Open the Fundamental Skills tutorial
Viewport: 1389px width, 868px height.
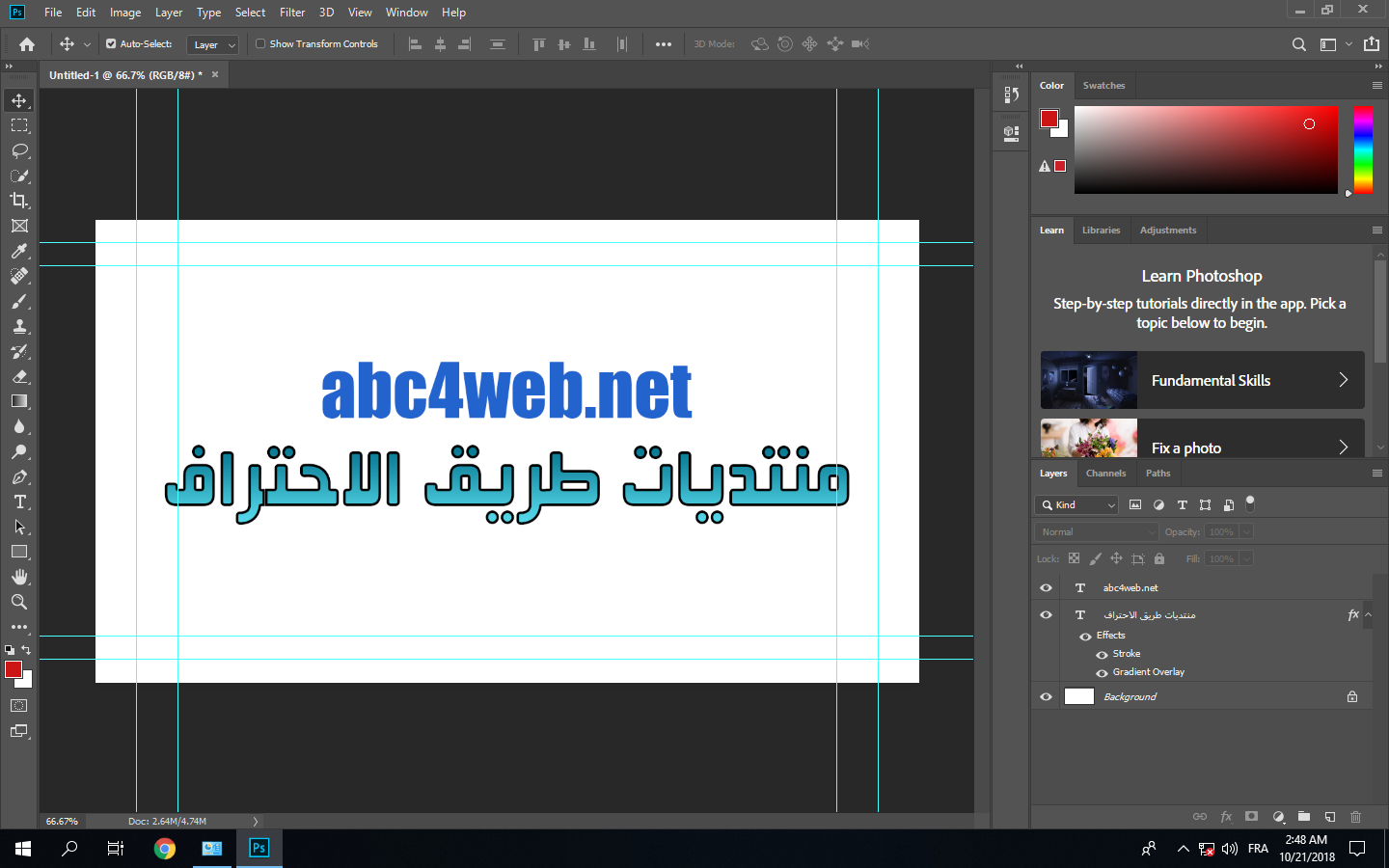point(1202,380)
